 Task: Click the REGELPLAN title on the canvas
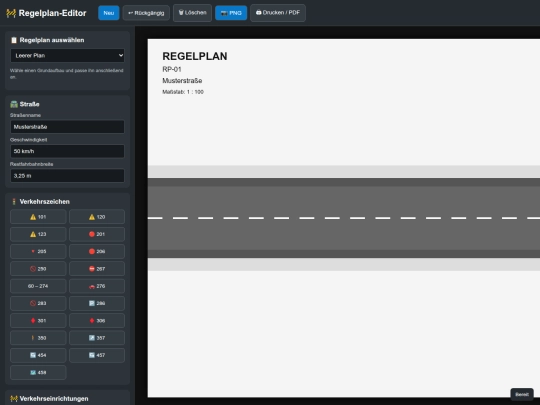click(195, 56)
